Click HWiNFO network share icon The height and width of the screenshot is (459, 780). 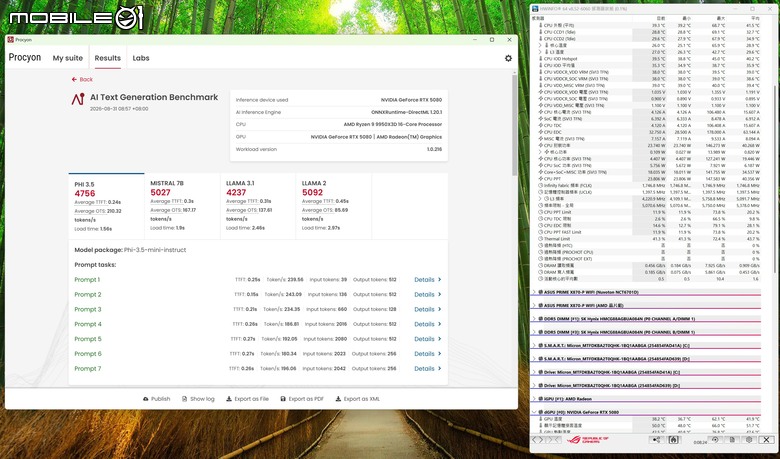[657, 440]
